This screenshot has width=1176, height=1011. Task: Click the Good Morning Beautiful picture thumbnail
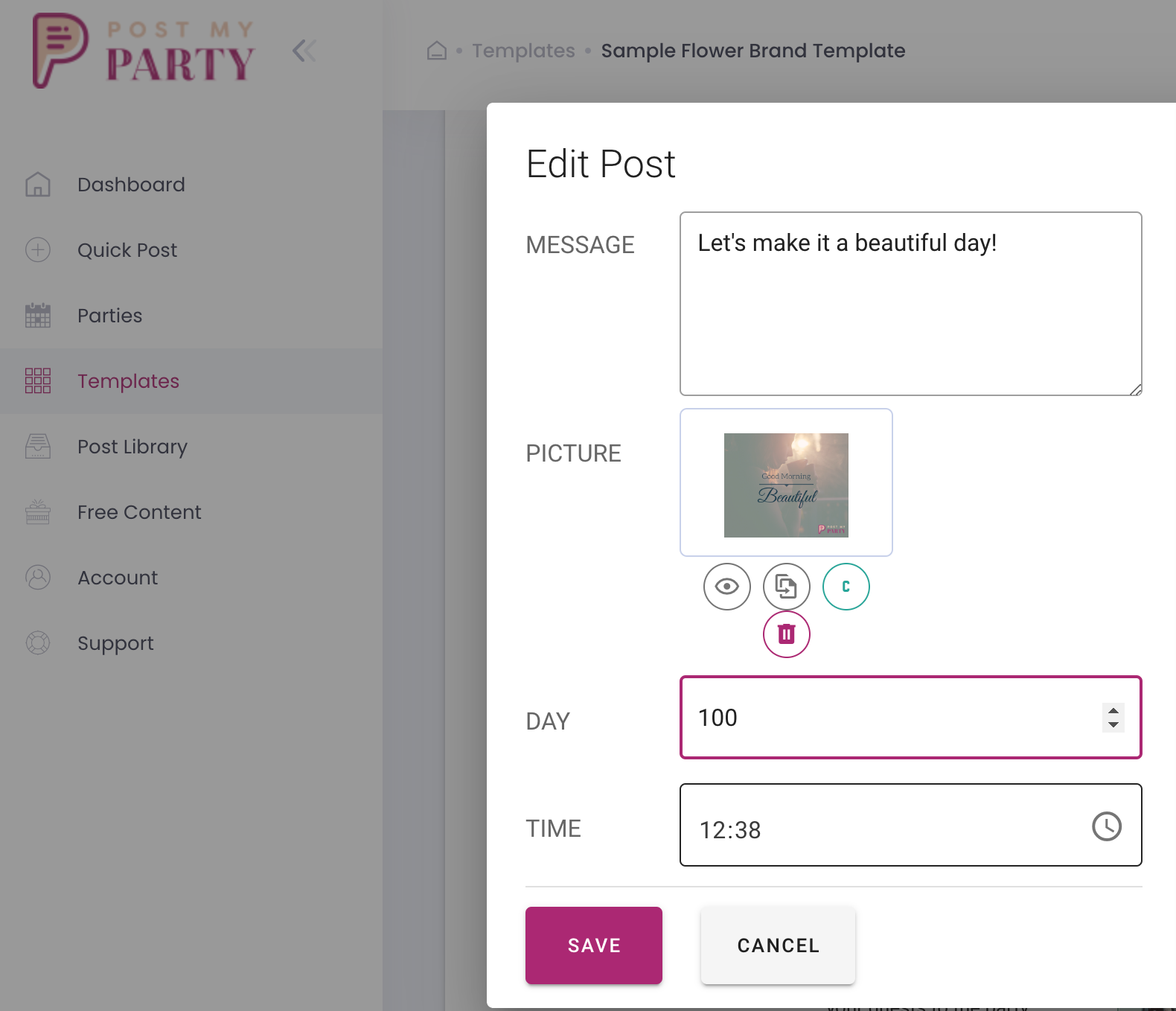(x=786, y=485)
